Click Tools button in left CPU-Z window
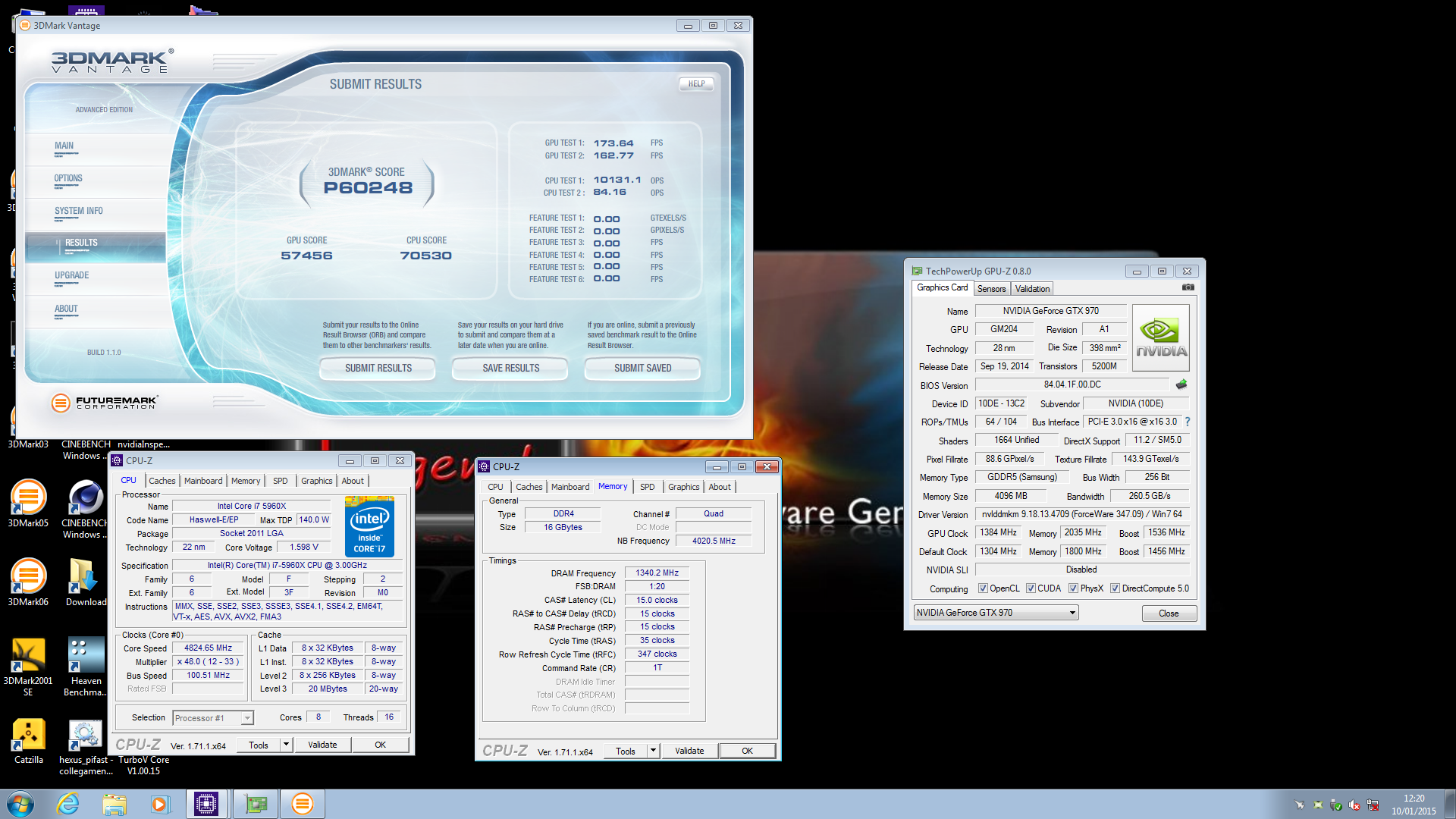1456x819 pixels. coord(259,745)
